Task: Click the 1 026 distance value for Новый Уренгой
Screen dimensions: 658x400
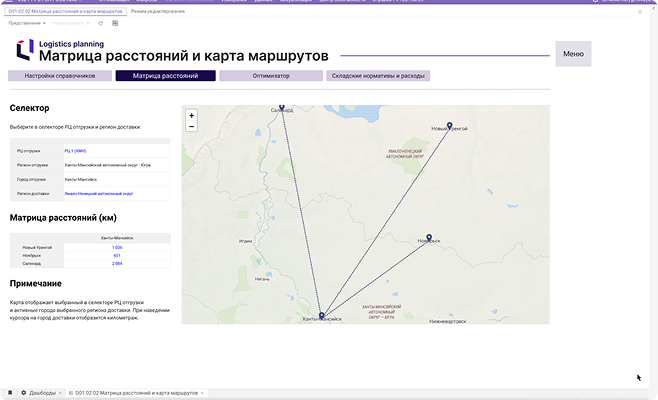Action: pyautogui.click(x=117, y=247)
